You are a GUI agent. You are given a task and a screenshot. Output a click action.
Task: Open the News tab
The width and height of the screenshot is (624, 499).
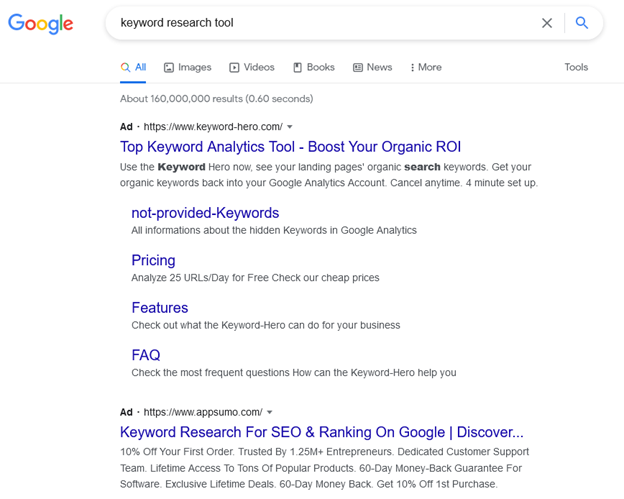[x=372, y=67]
